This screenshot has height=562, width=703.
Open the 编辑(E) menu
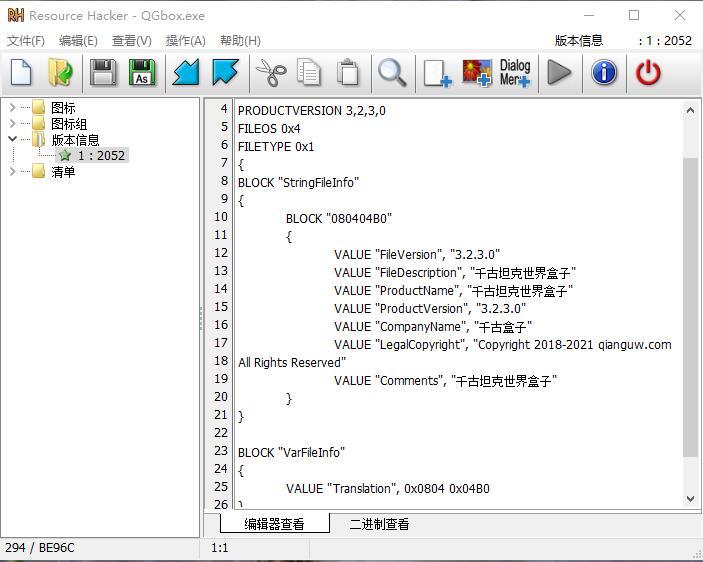point(78,41)
